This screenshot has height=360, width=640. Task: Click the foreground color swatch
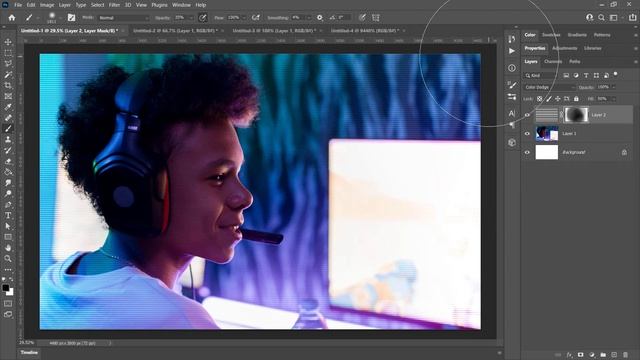click(x=5, y=288)
